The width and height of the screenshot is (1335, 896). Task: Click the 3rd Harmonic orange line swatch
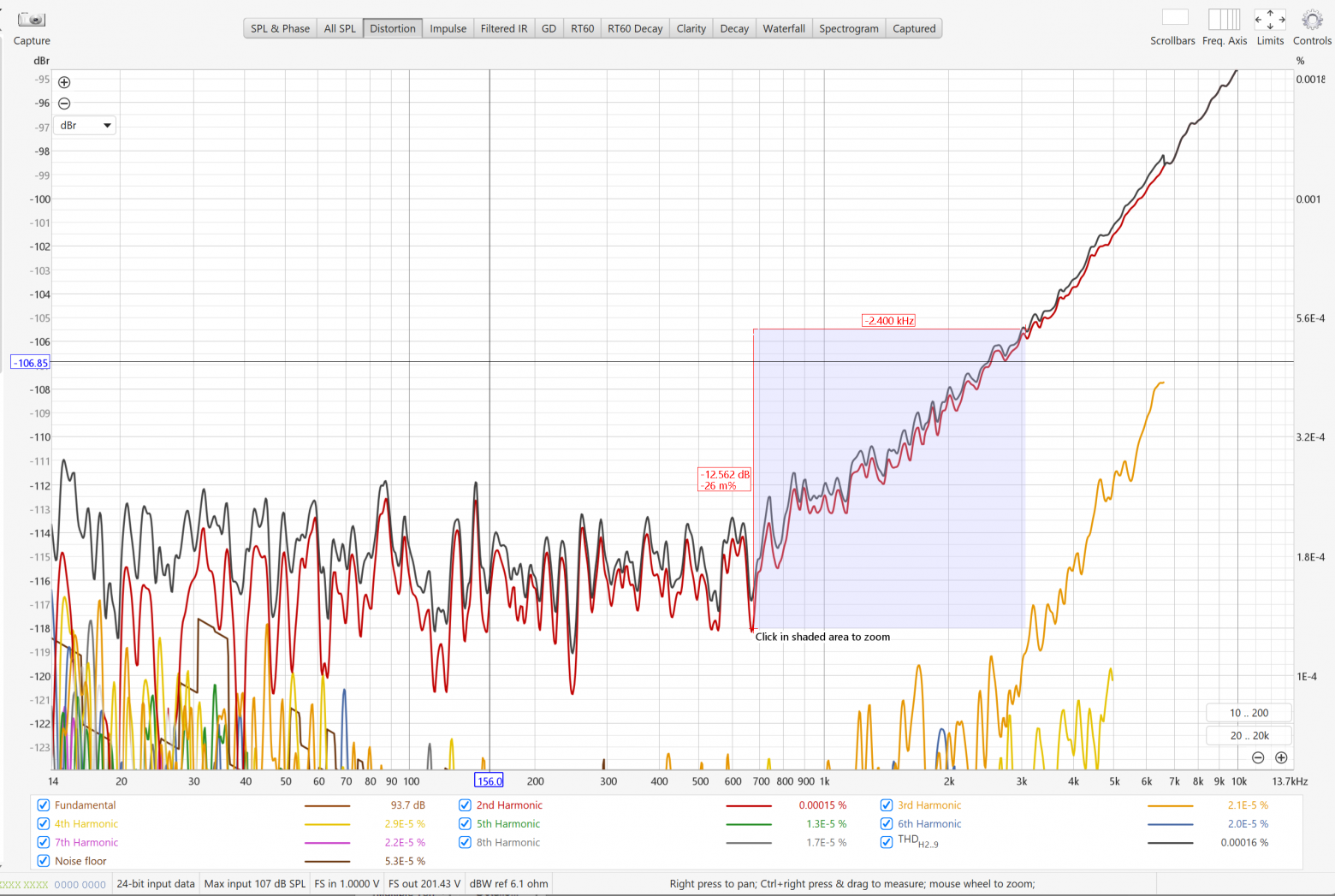pos(1170,806)
